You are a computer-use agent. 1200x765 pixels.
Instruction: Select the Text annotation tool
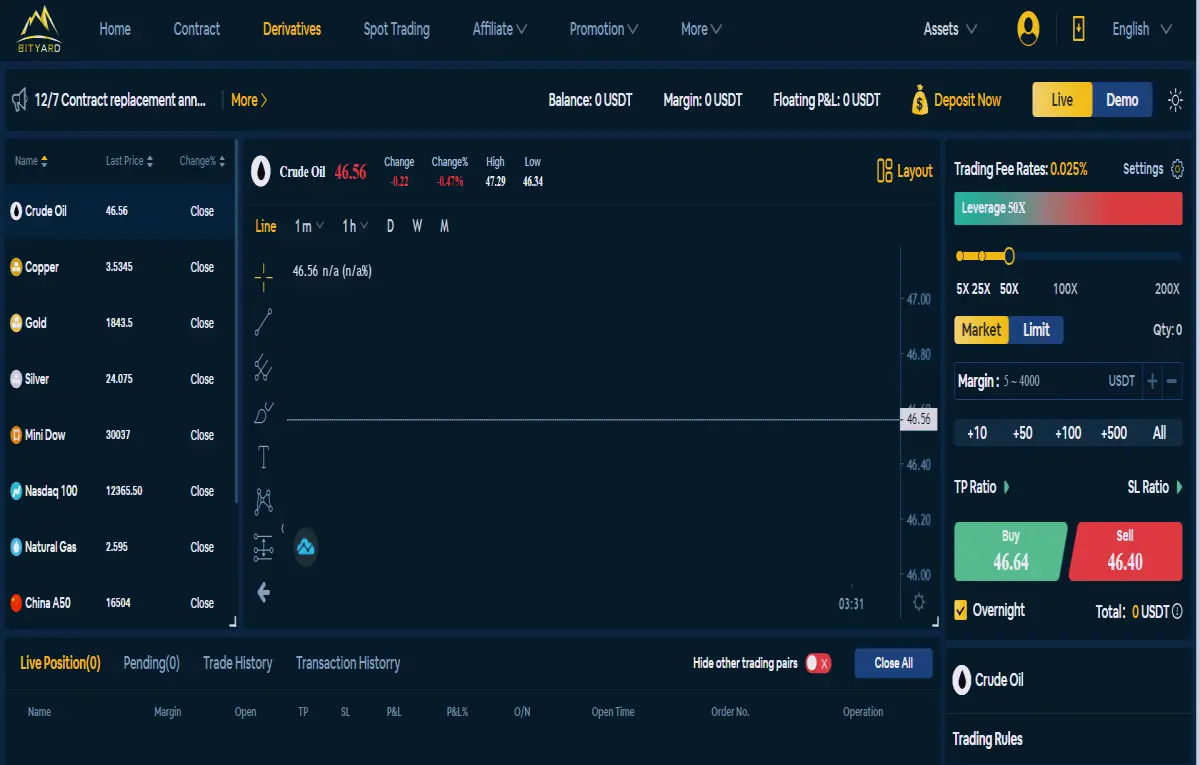tap(263, 457)
